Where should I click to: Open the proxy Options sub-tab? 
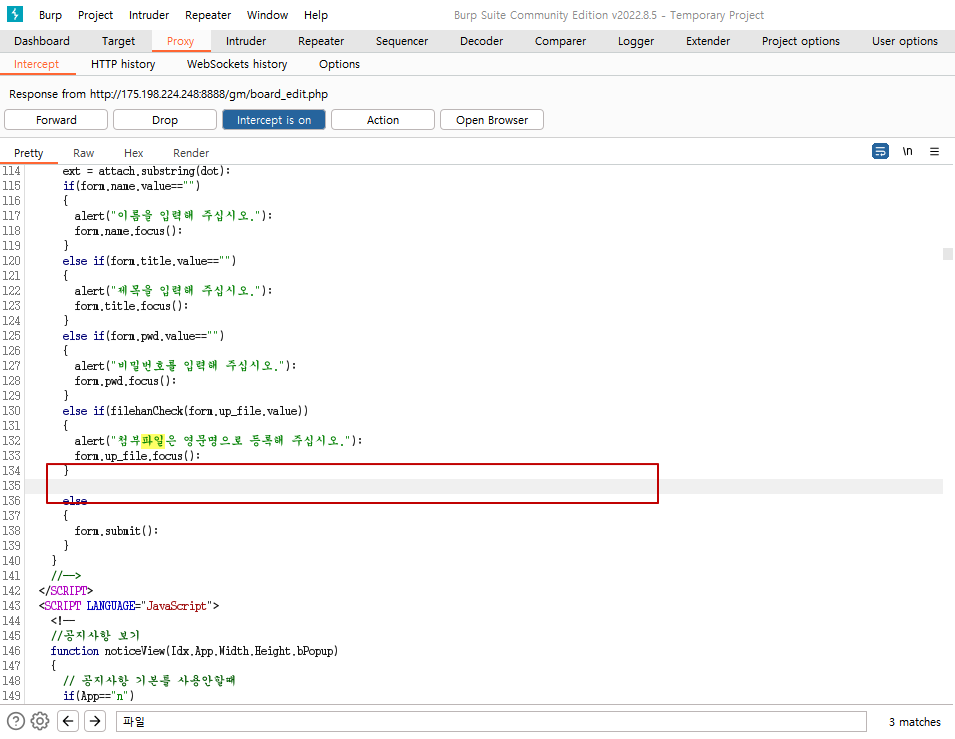(339, 64)
